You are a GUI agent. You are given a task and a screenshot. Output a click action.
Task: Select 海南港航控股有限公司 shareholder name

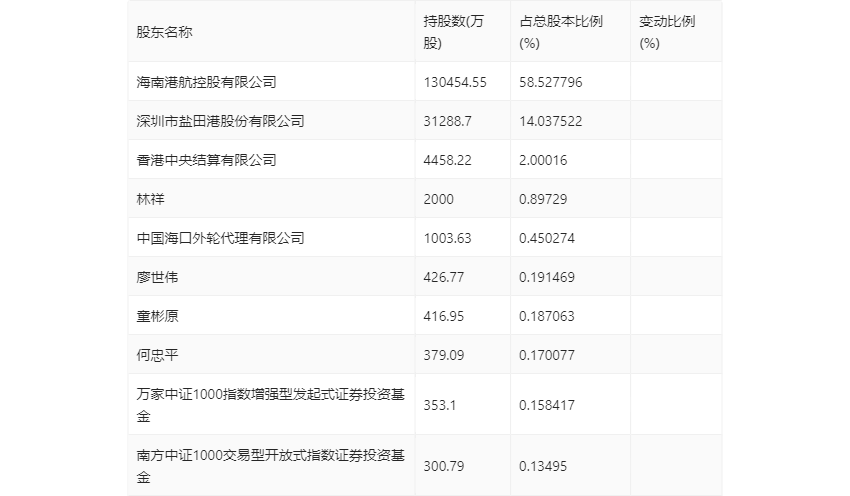pyautogui.click(x=207, y=82)
